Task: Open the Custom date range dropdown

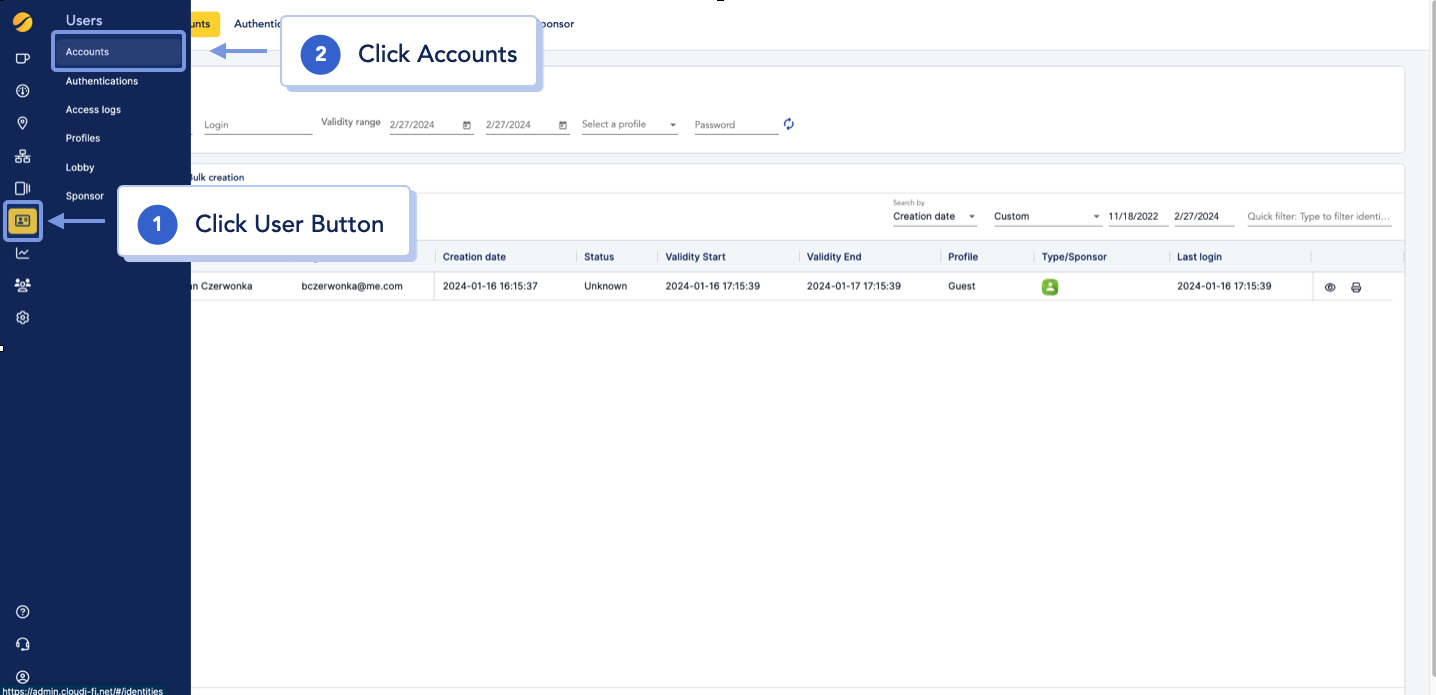Action: (x=1045, y=215)
